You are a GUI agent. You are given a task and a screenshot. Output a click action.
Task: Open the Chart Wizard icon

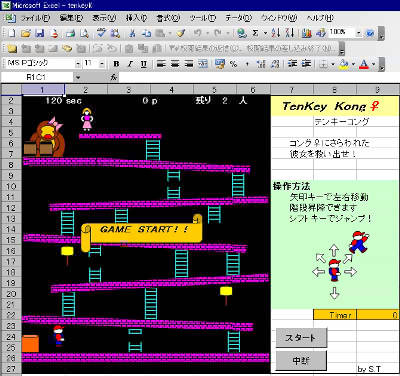(x=307, y=33)
